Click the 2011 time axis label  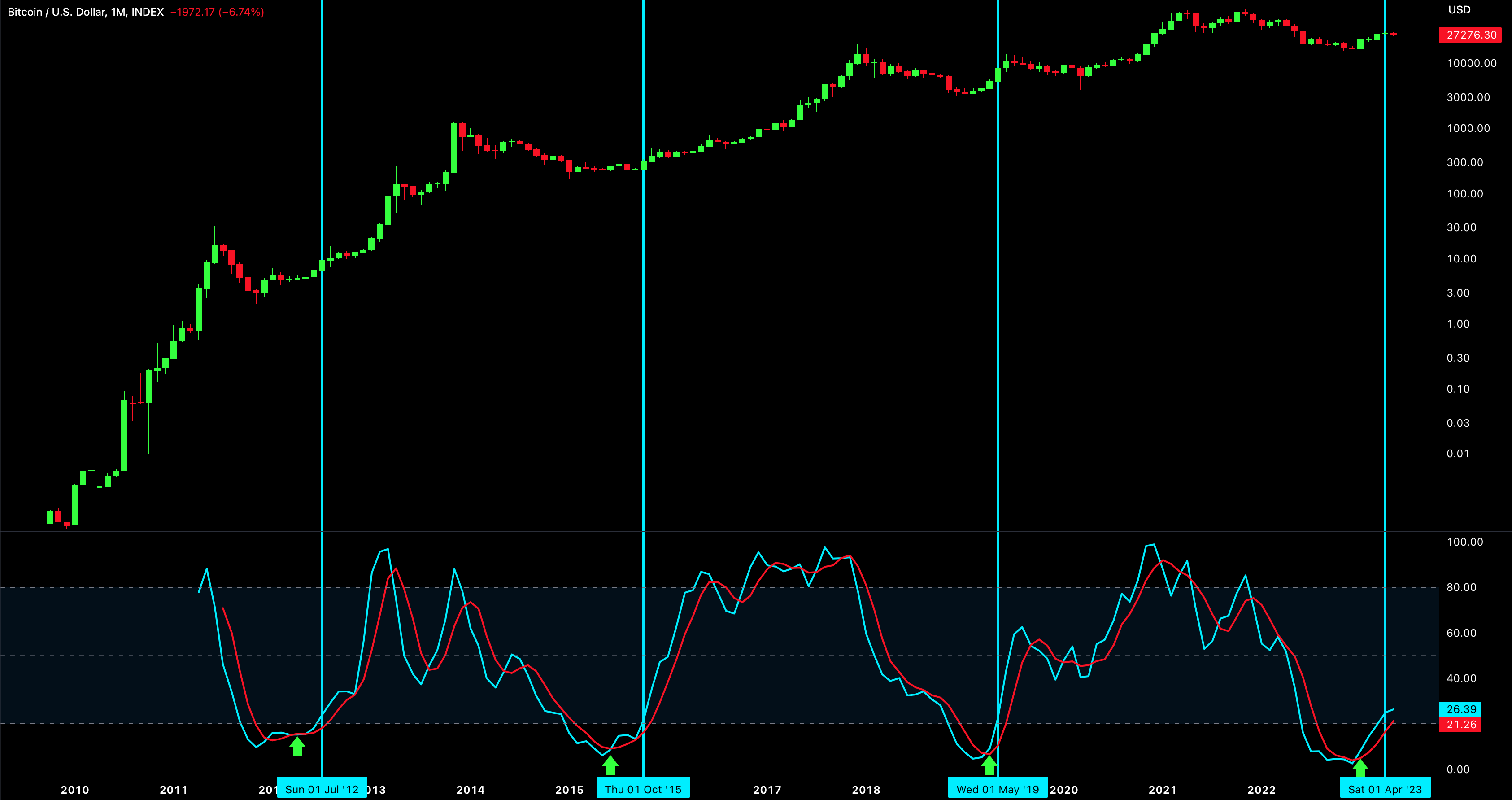(174, 790)
